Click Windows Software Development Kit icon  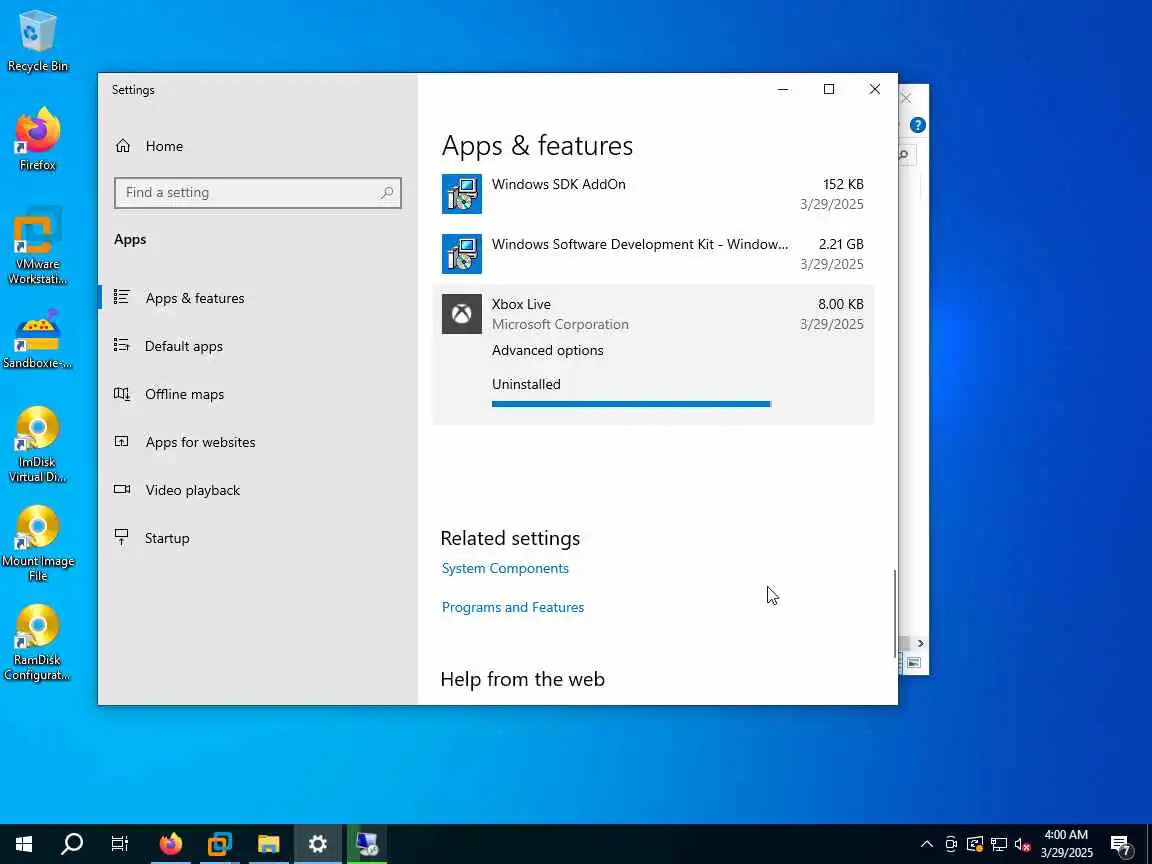click(461, 254)
